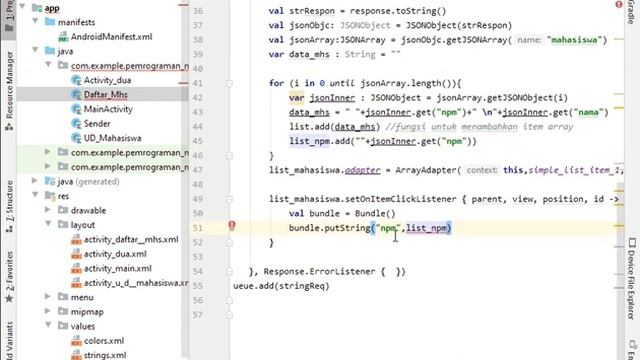The image size is (640, 360).
Task: Open the Sender class
Action: pyautogui.click(x=97, y=124)
